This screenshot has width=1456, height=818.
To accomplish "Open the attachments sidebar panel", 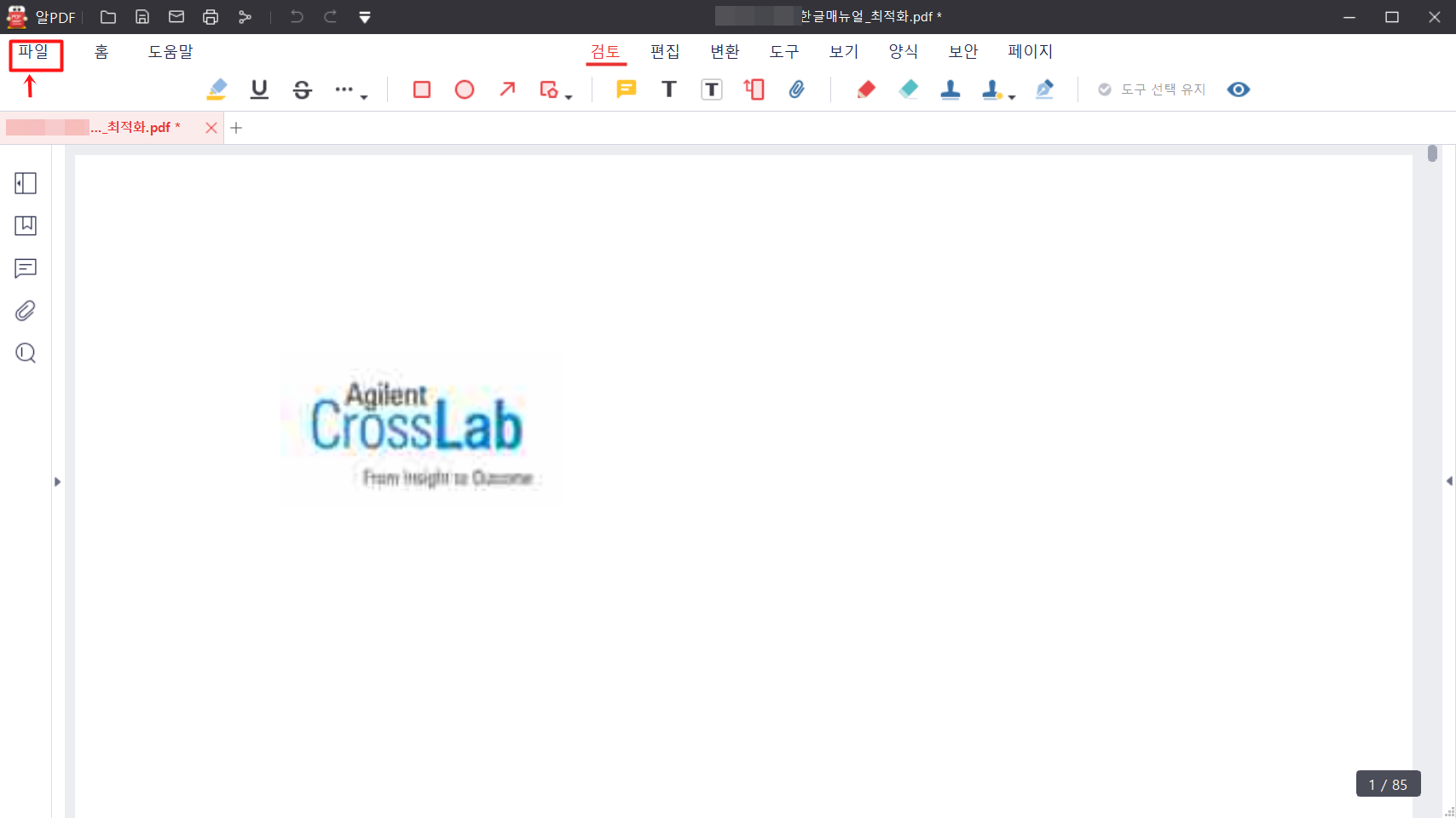I will click(26, 311).
